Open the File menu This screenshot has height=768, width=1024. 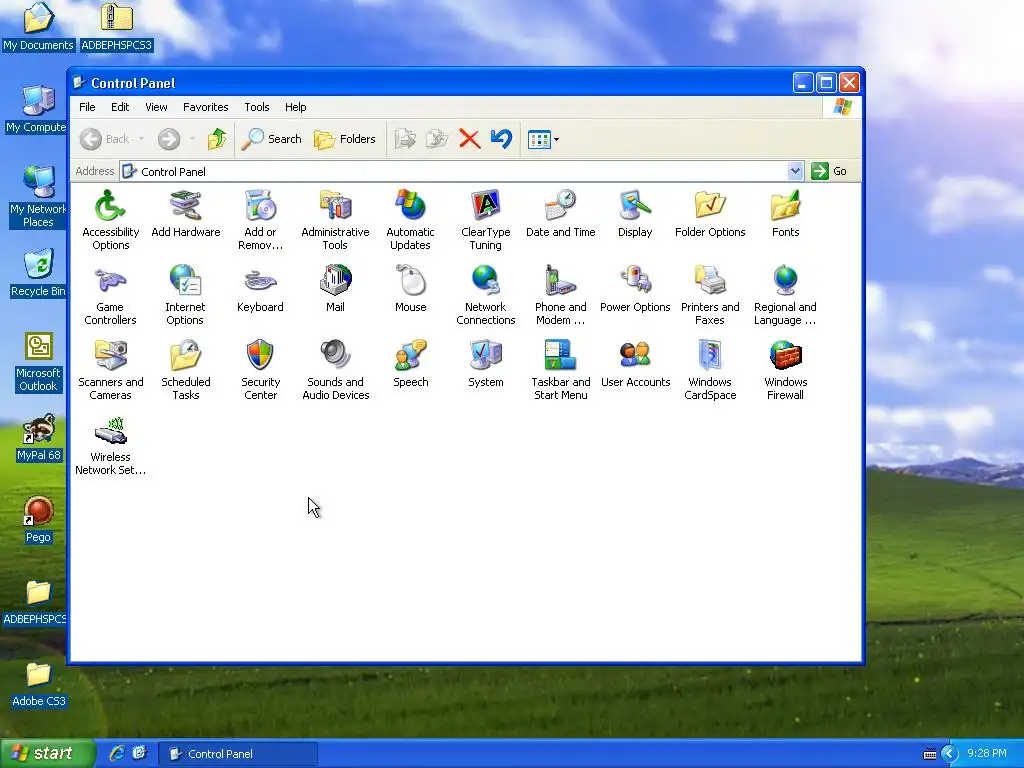coord(87,107)
